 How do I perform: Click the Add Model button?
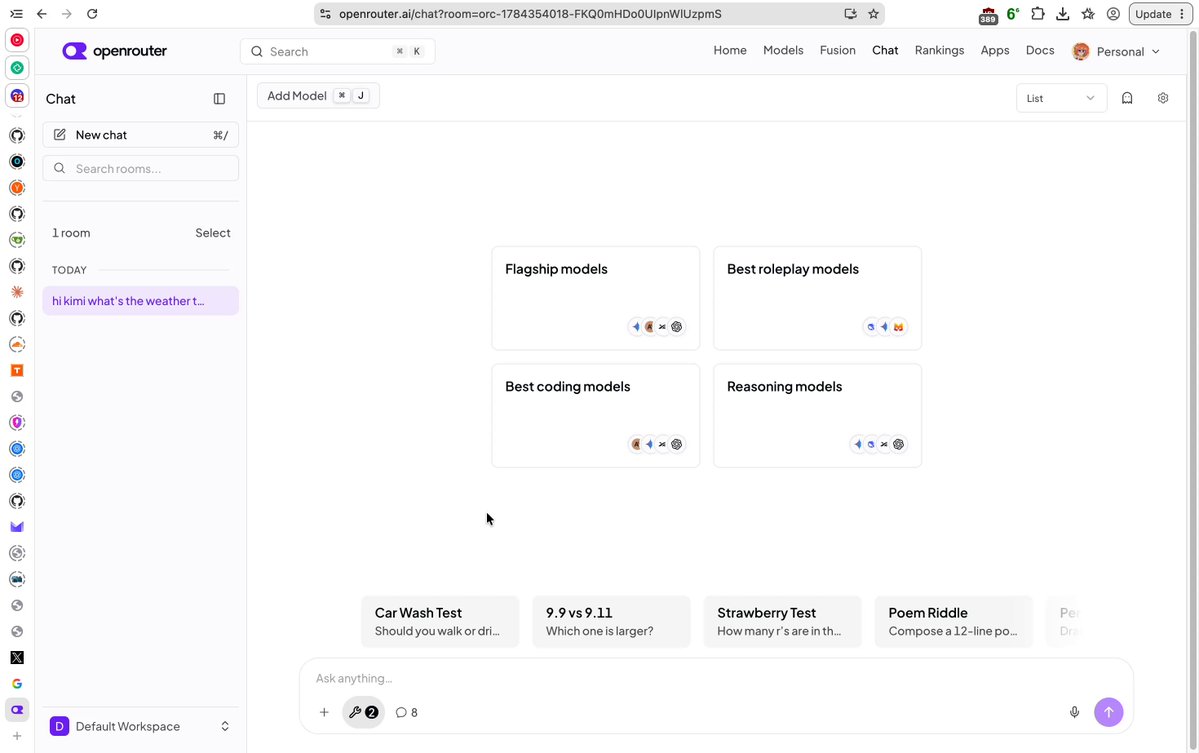coord(318,96)
